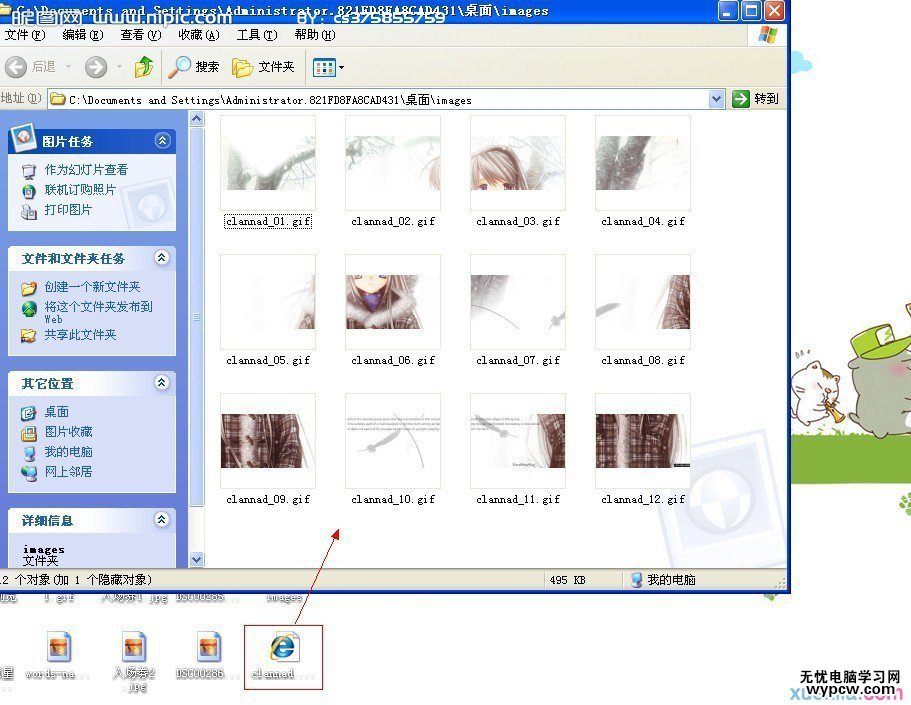Click the Forward navigation arrow icon
Viewport: 911px width, 705px height.
[96, 67]
